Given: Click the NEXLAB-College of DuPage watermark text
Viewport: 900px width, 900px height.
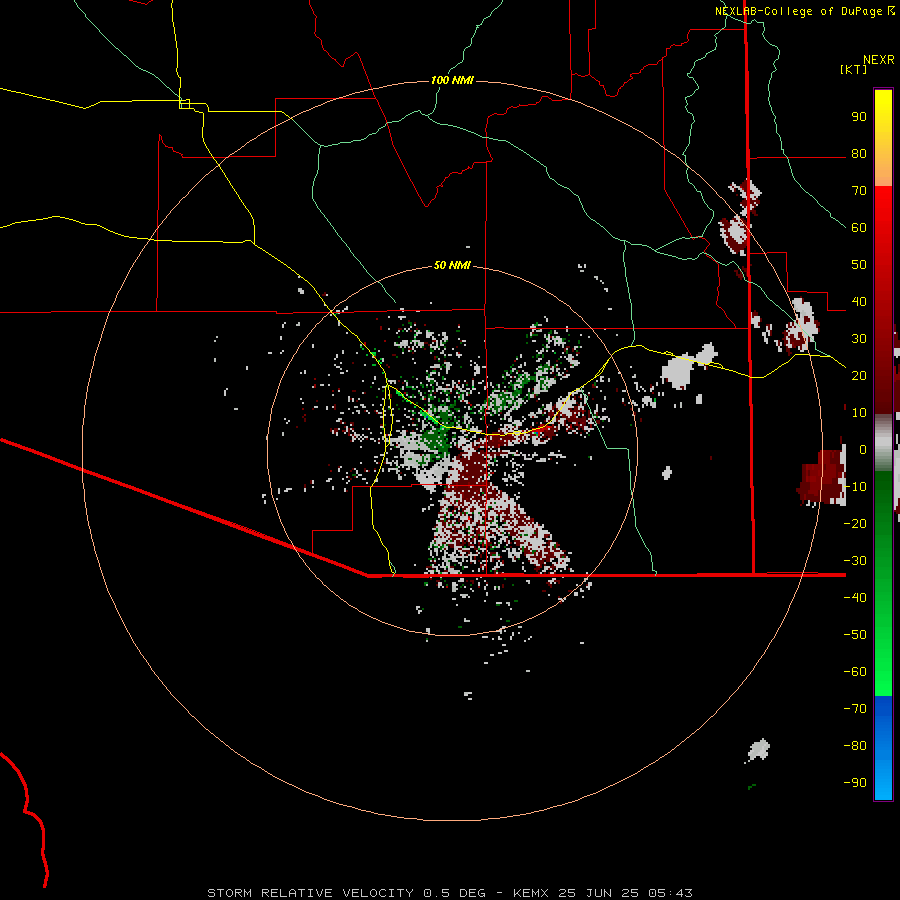Looking at the screenshot, I should point(804,11).
